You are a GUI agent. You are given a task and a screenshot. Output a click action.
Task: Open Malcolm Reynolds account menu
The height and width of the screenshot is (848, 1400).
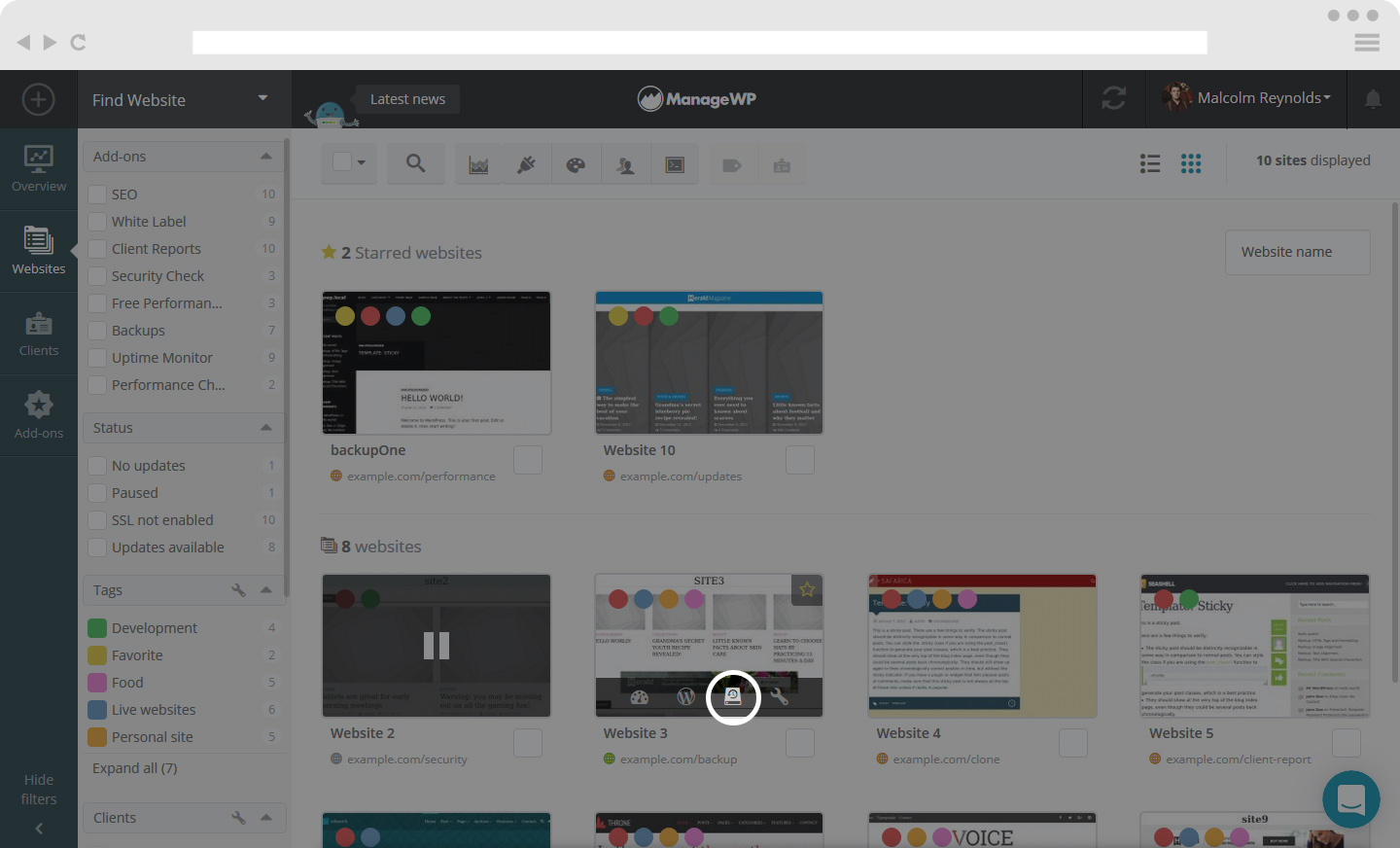coord(1246,98)
